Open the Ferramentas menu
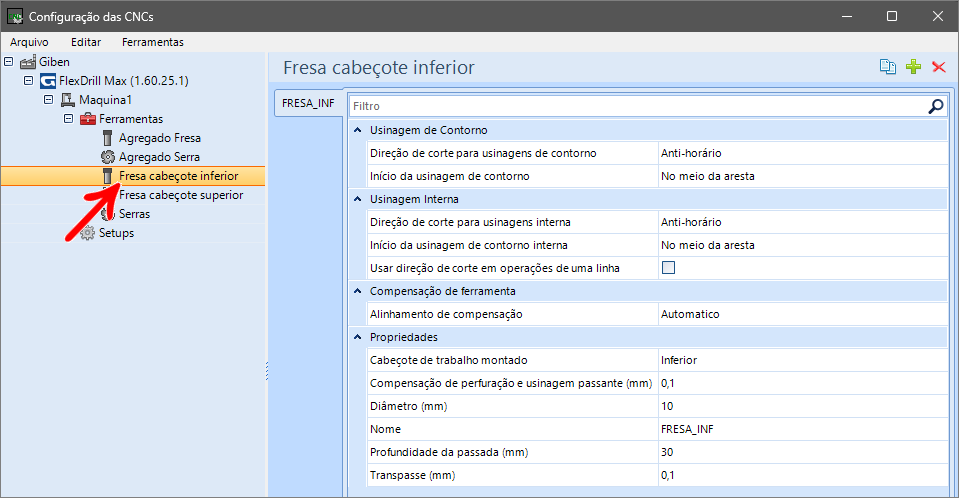959x498 pixels. click(153, 42)
